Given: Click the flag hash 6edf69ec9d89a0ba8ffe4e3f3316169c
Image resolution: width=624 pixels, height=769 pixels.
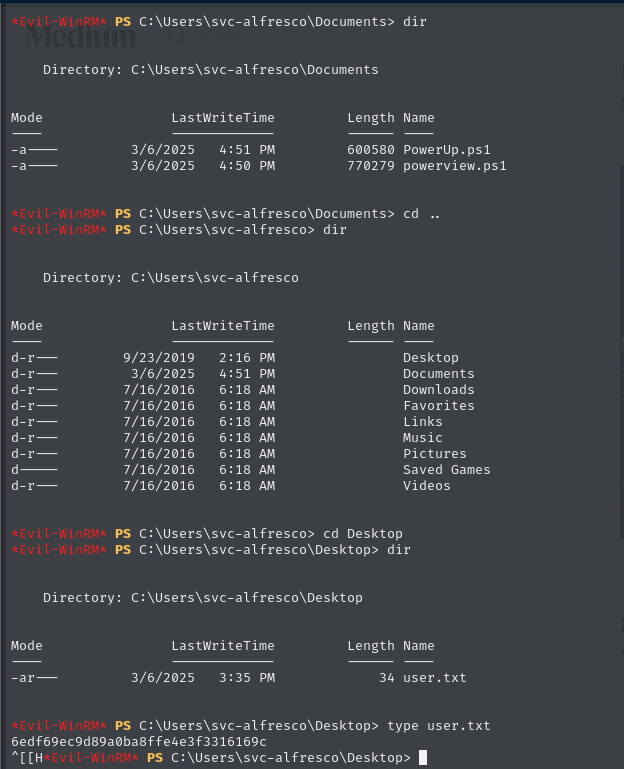Looking at the screenshot, I should [139, 742].
